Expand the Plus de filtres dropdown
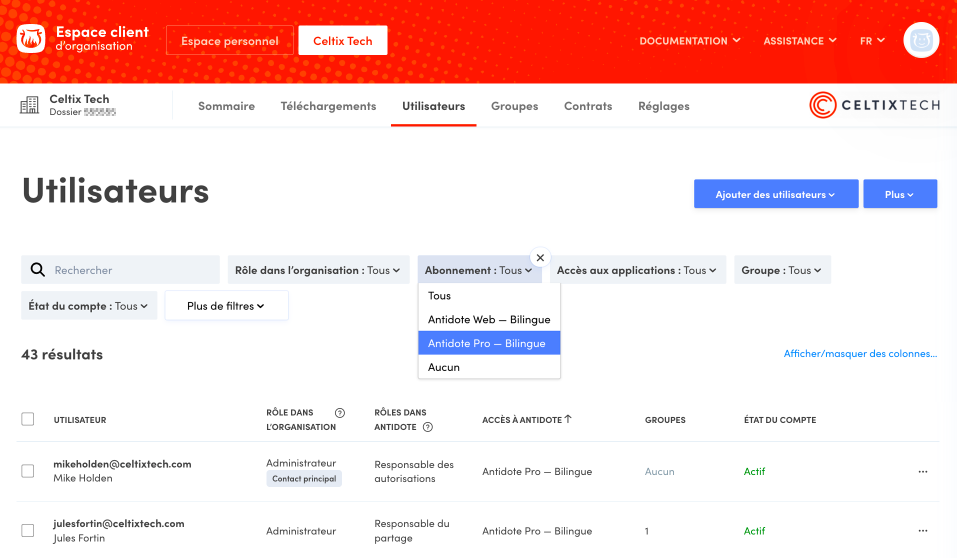This screenshot has height=558, width=957. coord(226,306)
